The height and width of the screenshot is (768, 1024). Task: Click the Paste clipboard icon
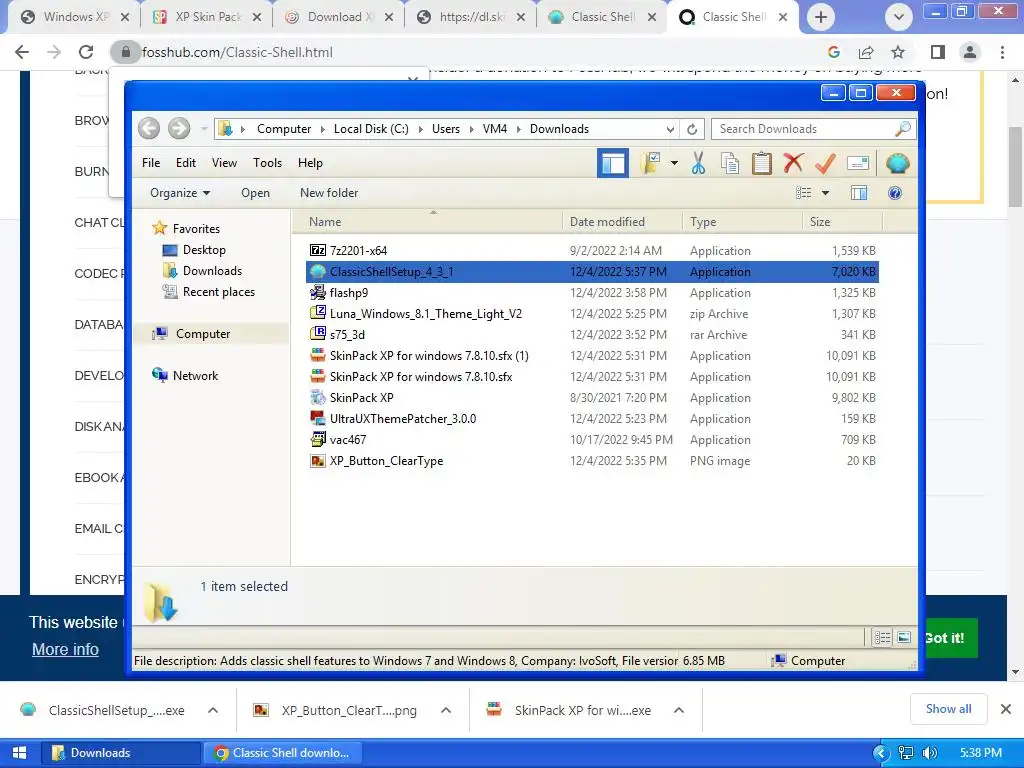tap(761, 163)
